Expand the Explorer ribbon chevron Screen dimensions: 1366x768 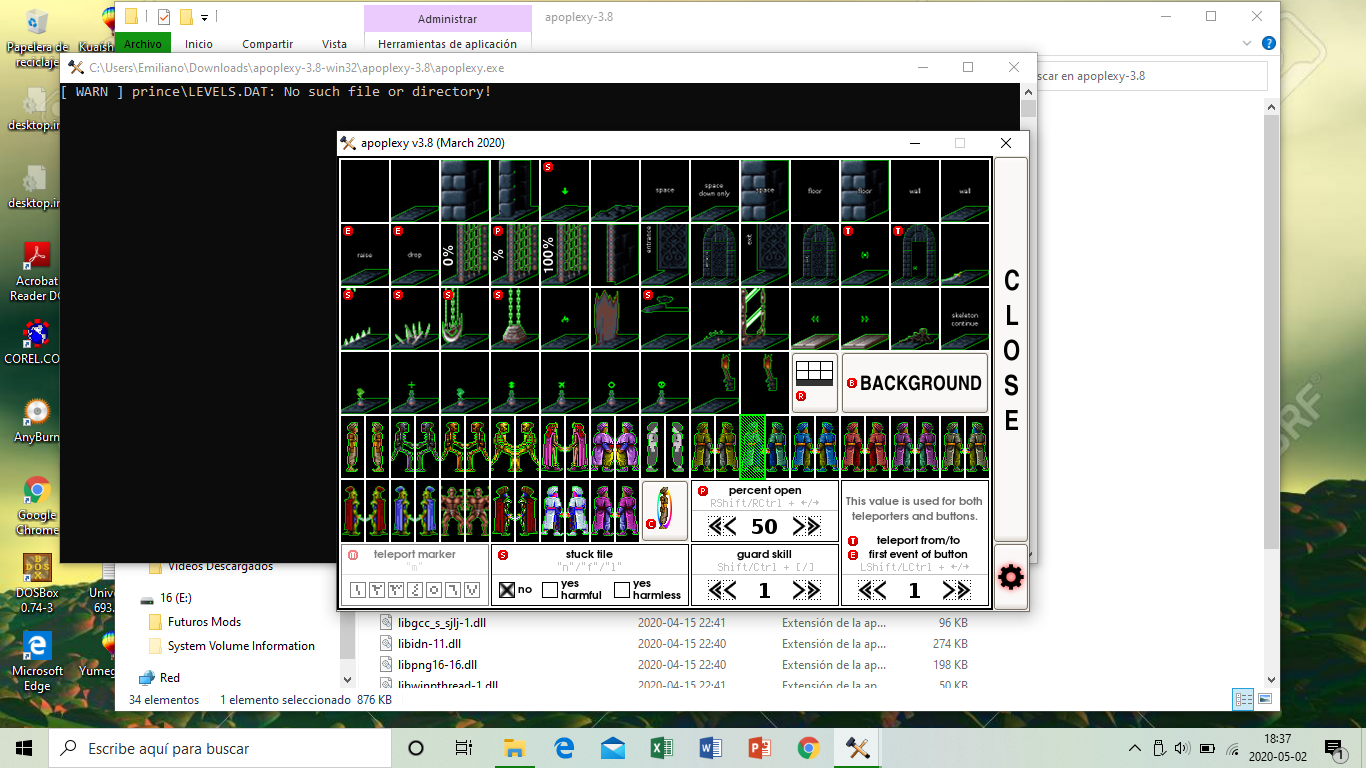point(1246,44)
